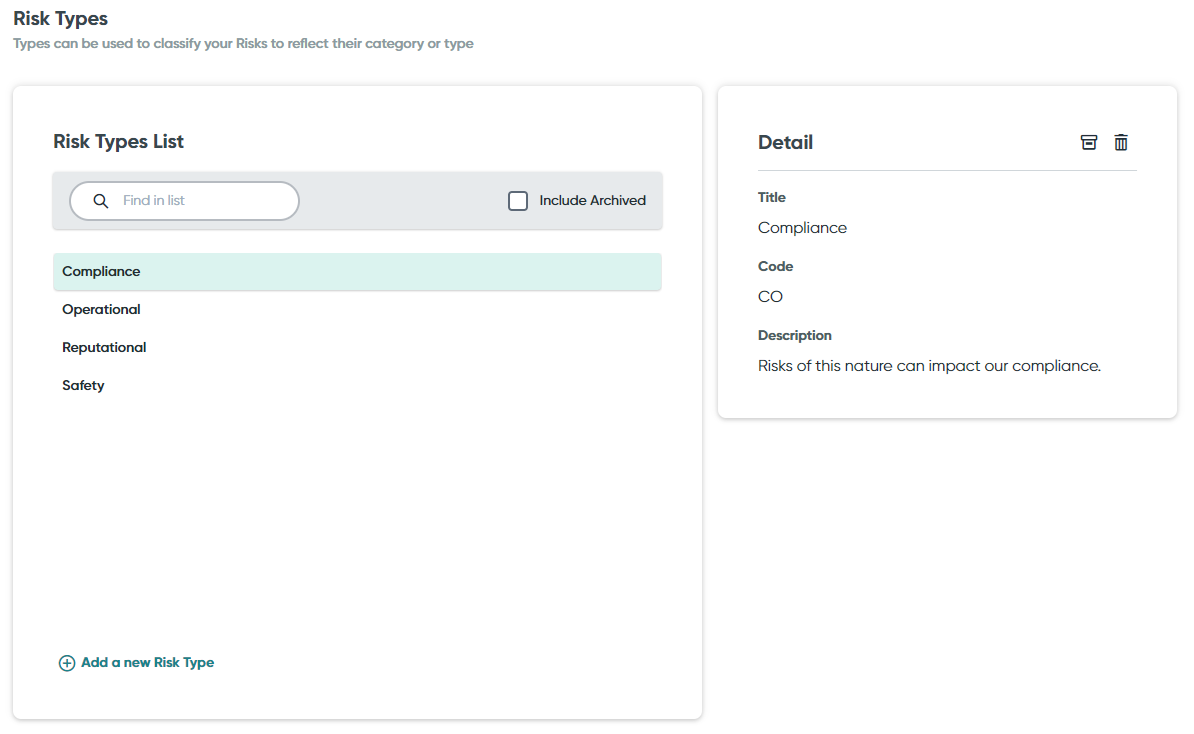This screenshot has width=1194, height=734.
Task: Archive the Compliance risk type
Action: 1089,142
